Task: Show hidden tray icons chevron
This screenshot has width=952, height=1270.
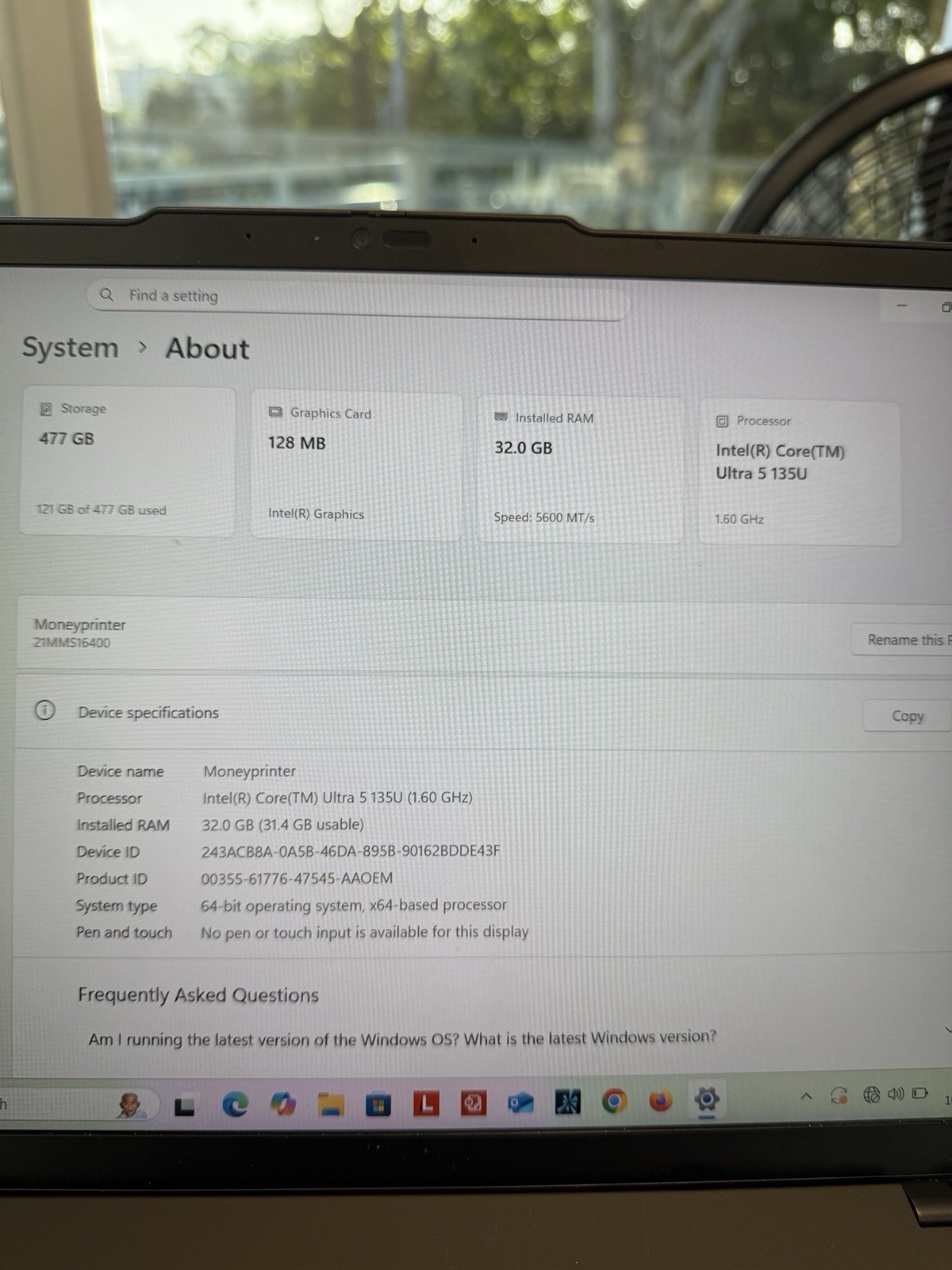Action: coord(806,1096)
